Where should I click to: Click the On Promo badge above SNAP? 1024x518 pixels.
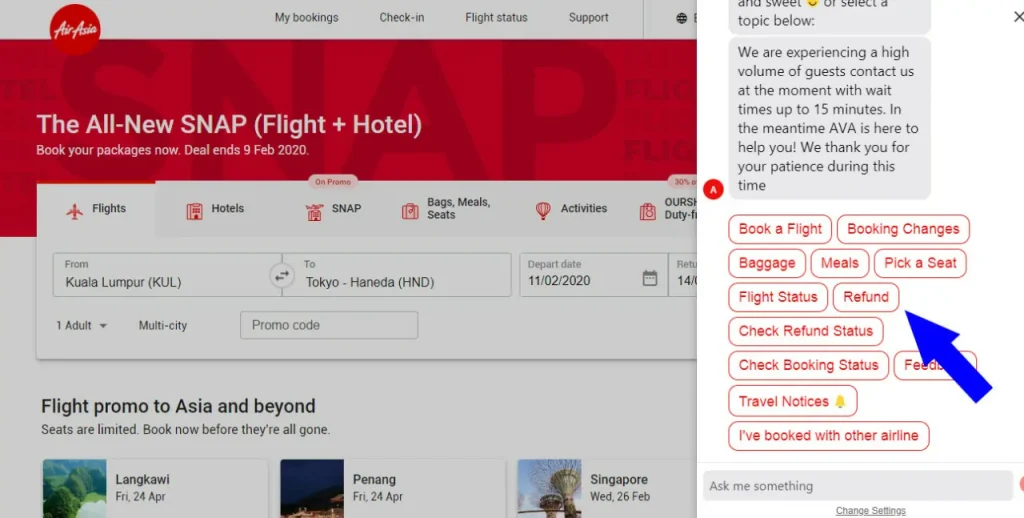coord(333,182)
